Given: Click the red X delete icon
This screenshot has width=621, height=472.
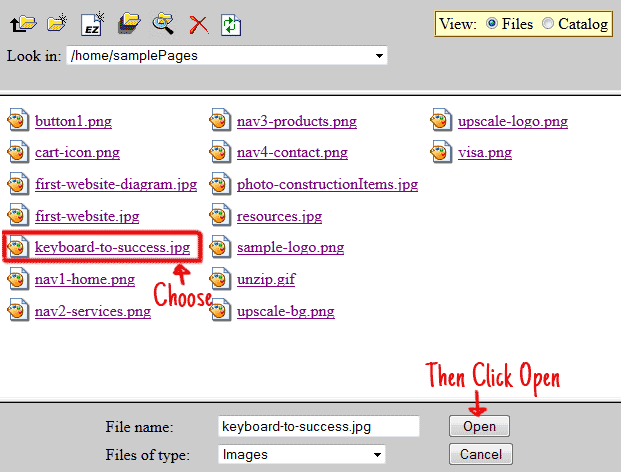Looking at the screenshot, I should [198, 23].
